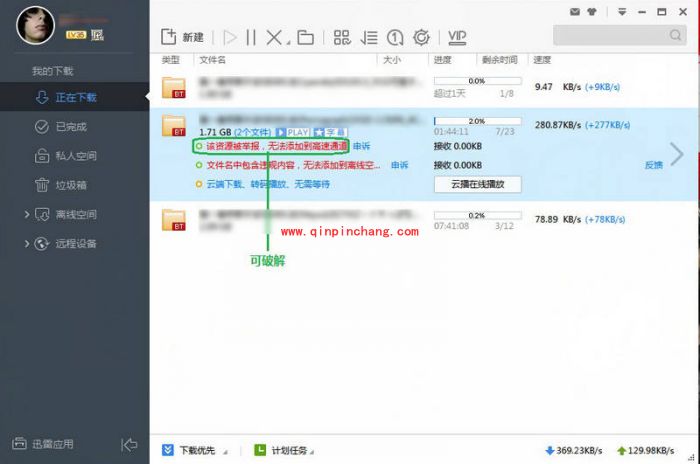Click 申诉 beside the filename violation message

400,165
